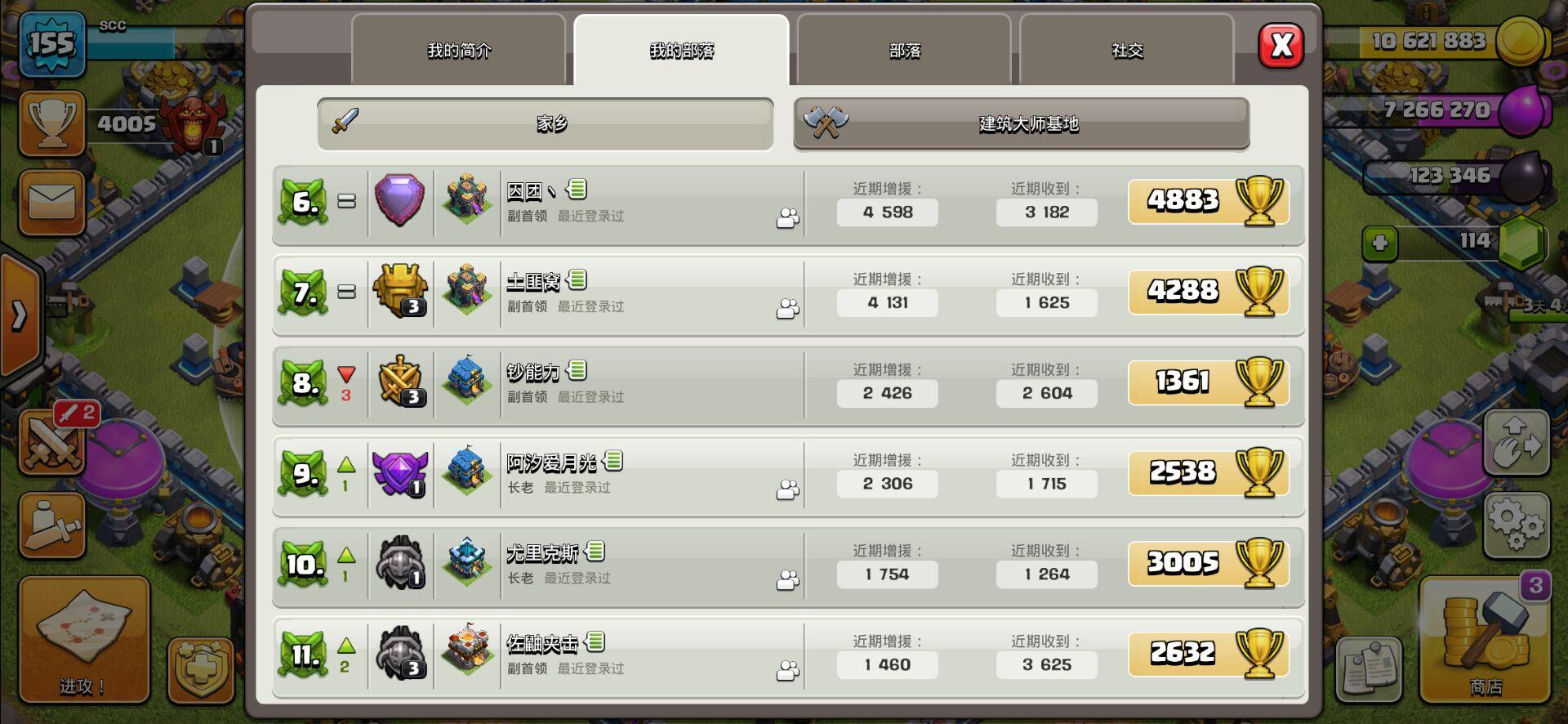Open the friend icon on 阿汐爱月光 row
This screenshot has height=724, width=1568.
[787, 489]
